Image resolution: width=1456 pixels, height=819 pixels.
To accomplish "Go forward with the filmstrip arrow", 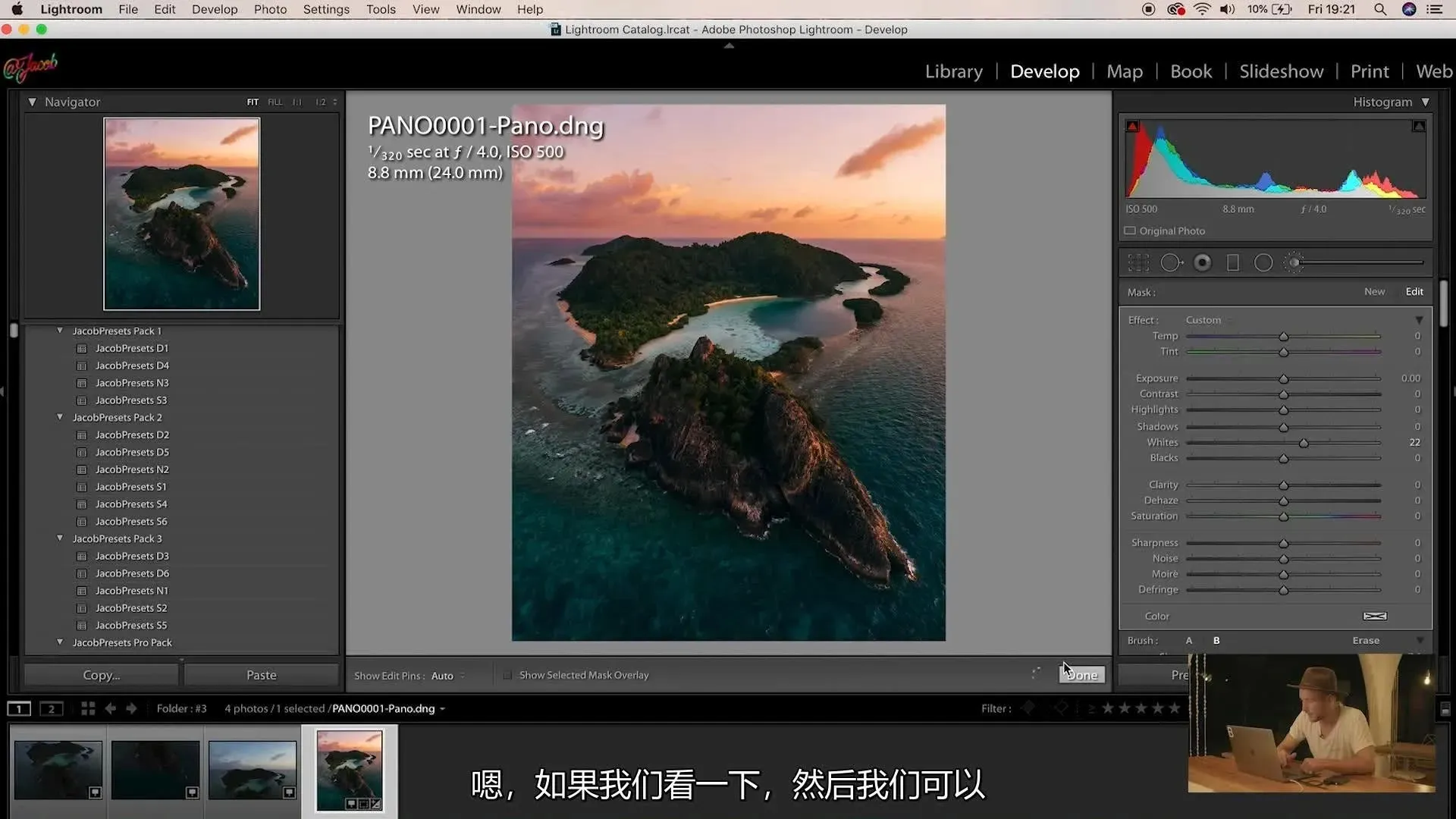I will [131, 708].
